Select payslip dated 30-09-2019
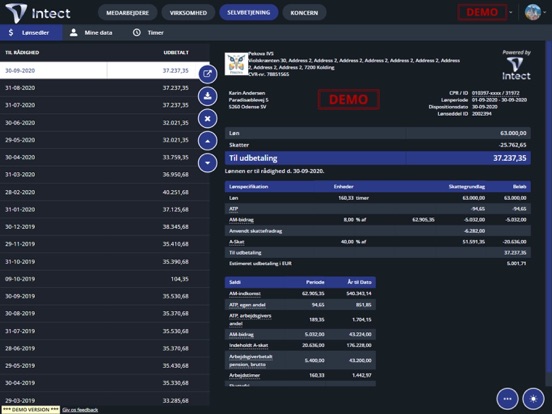 105,296
